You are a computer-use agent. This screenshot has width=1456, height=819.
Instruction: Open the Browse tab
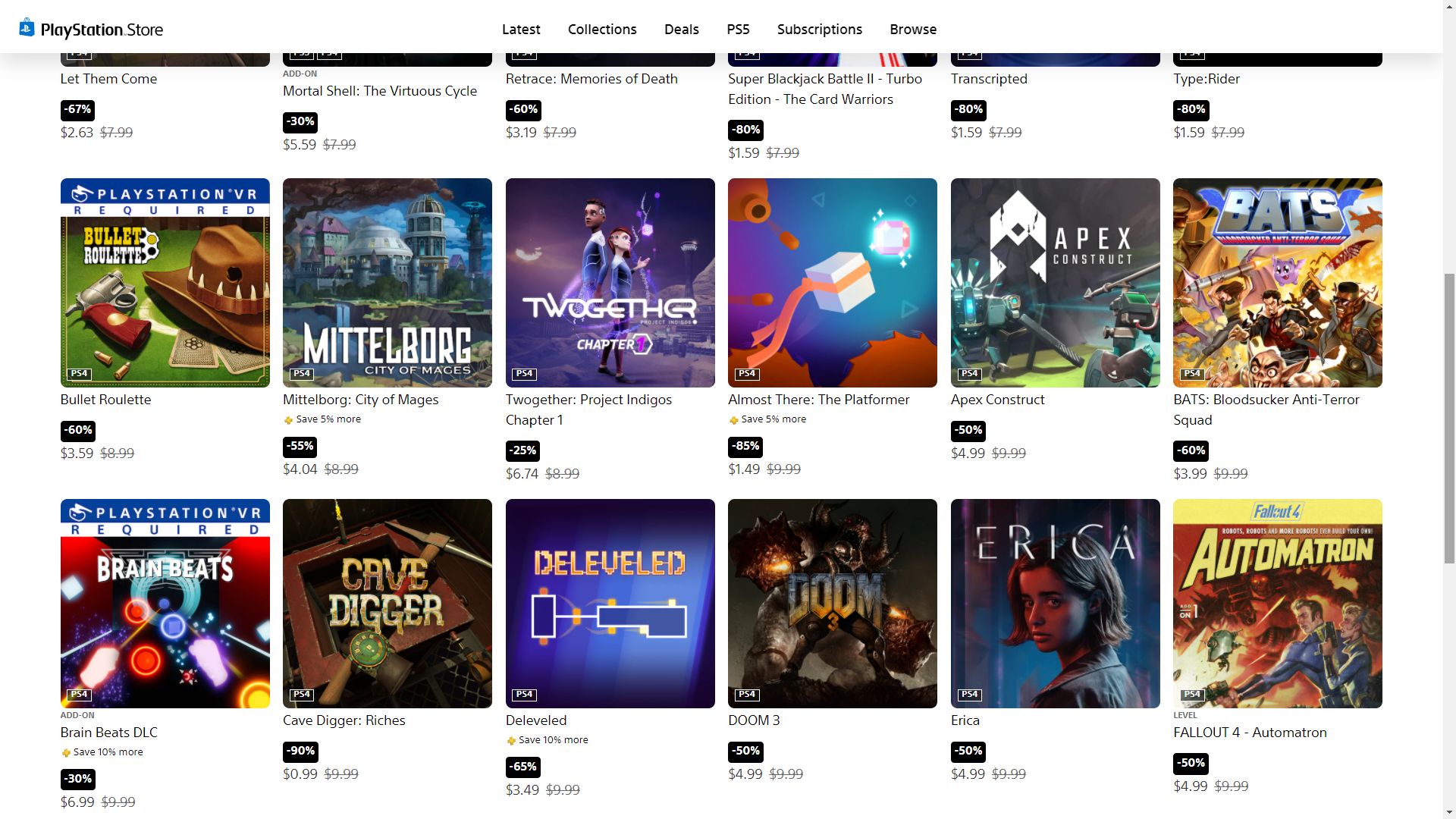(x=913, y=30)
